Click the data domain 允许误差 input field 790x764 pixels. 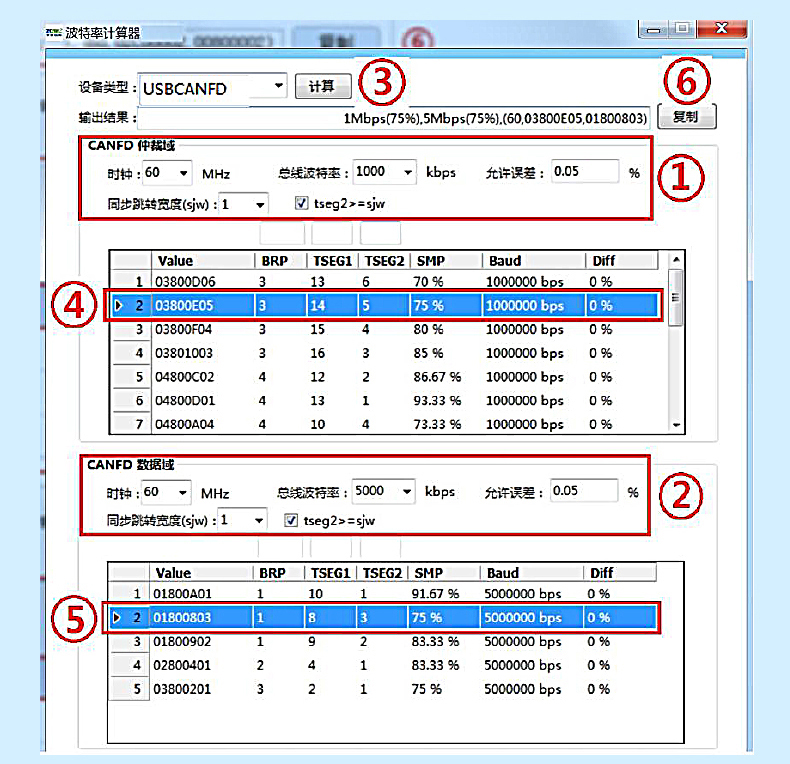583,490
